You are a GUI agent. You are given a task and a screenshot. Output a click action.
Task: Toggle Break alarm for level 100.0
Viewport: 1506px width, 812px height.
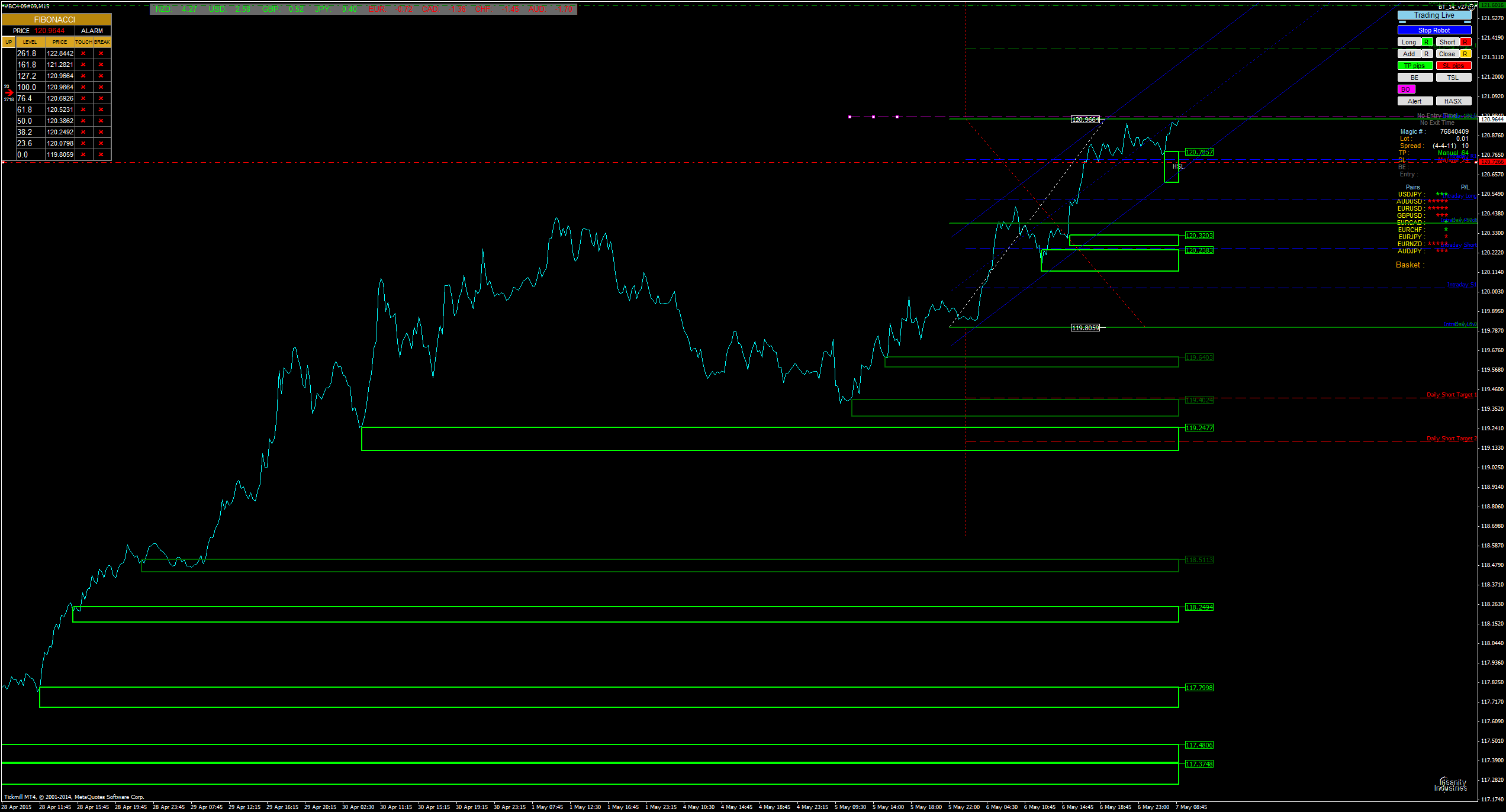tap(101, 87)
